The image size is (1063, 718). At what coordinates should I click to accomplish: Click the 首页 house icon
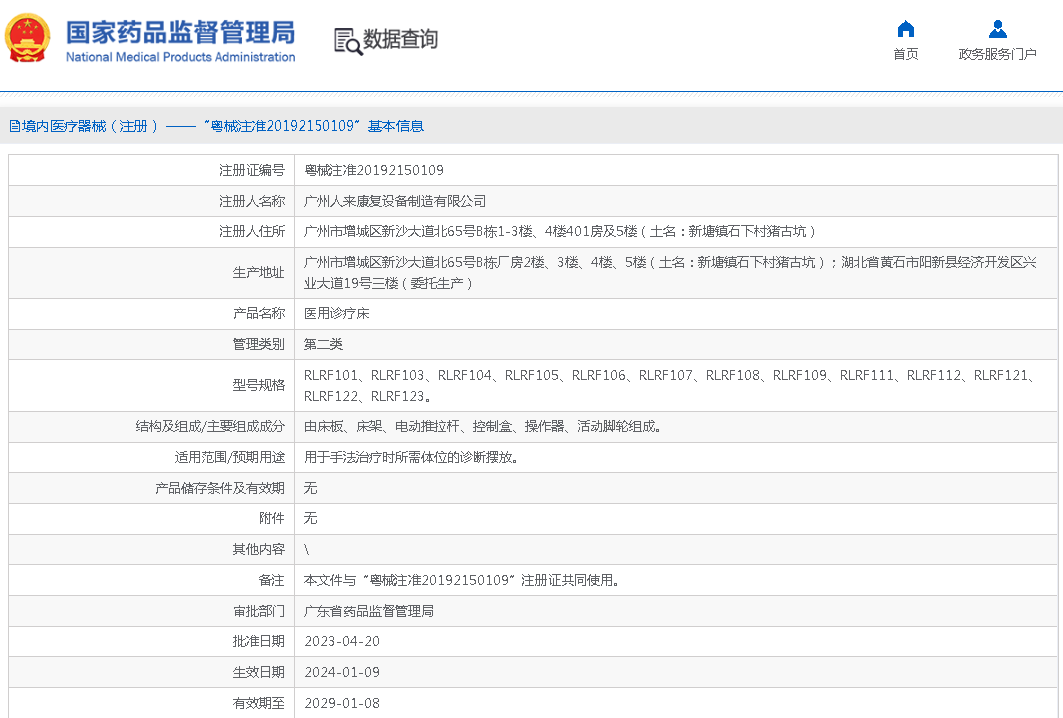point(905,28)
